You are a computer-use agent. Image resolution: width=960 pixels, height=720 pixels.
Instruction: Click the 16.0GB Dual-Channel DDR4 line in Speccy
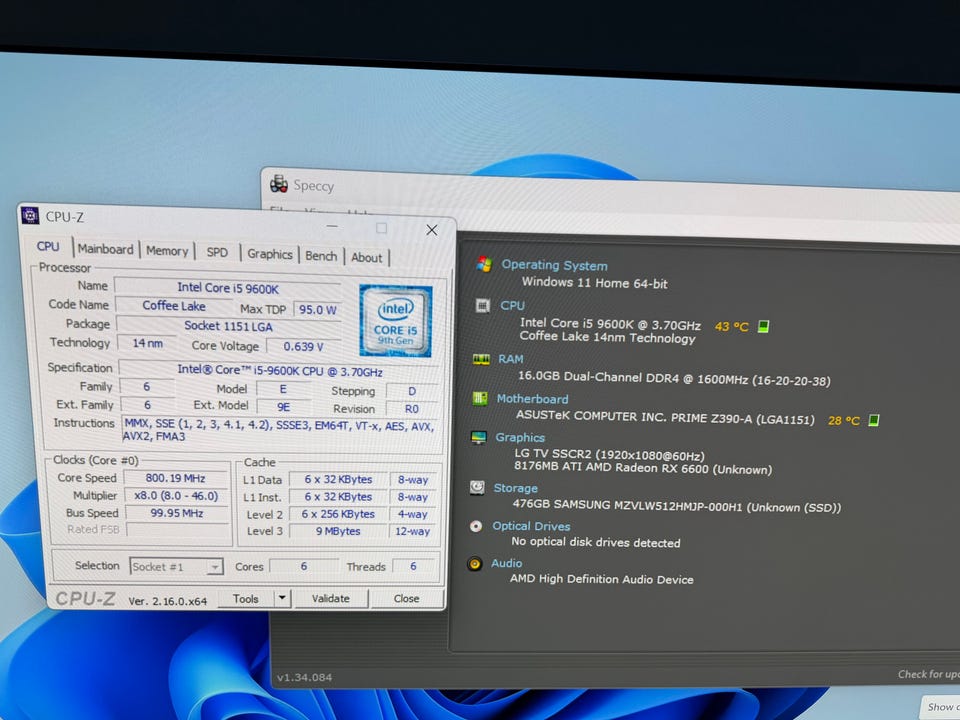pos(674,378)
